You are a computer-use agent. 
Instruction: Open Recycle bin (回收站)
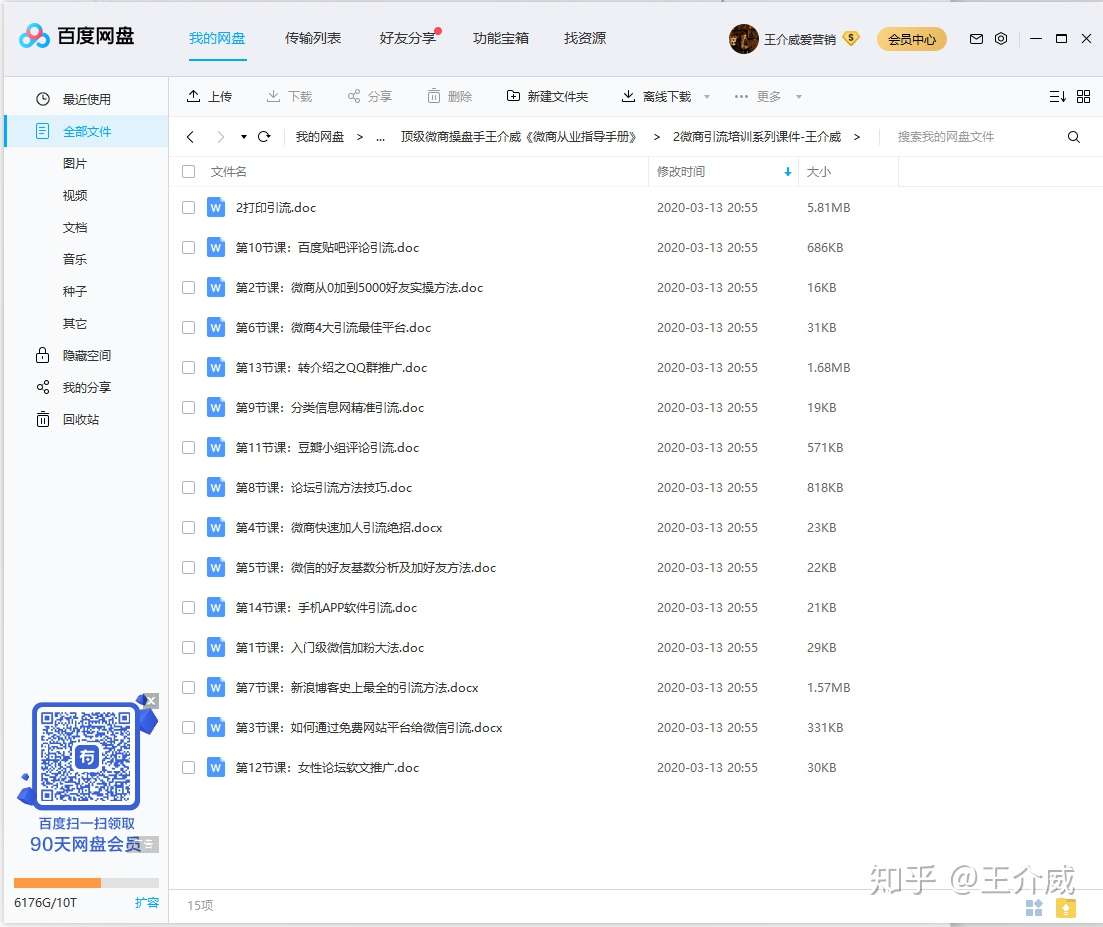[86, 419]
